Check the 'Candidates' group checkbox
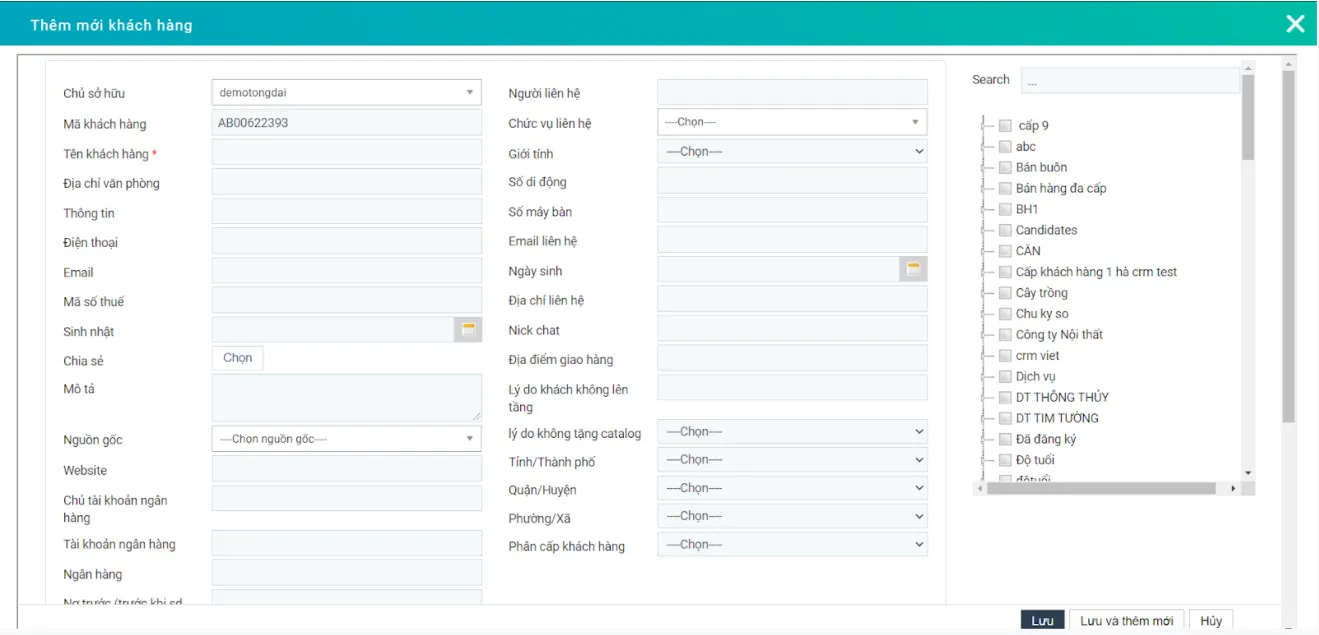The image size is (1319, 635). 1005,231
